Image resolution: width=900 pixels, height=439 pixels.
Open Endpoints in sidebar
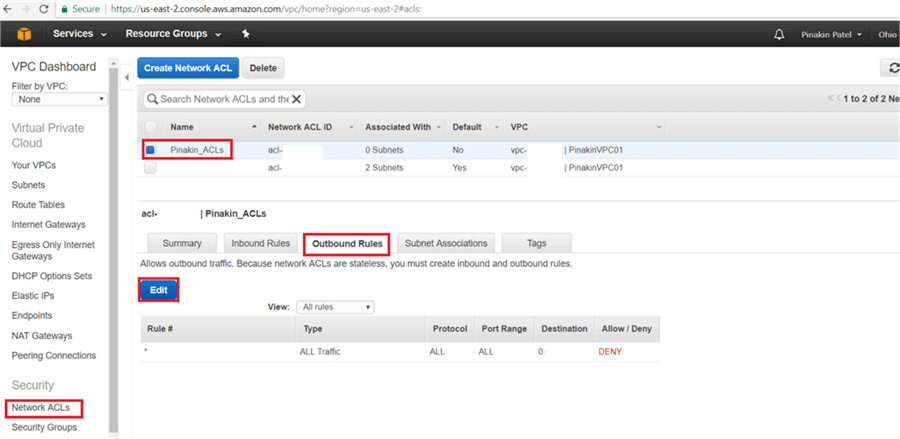point(32,315)
